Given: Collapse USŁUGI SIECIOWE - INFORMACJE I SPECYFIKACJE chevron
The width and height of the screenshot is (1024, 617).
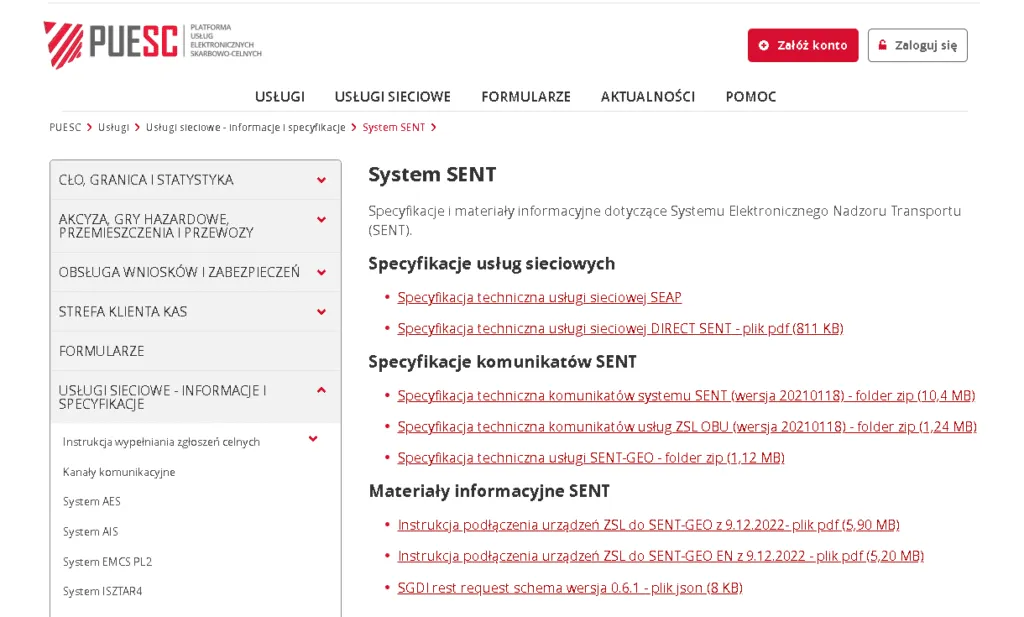Looking at the screenshot, I should tap(321, 390).
